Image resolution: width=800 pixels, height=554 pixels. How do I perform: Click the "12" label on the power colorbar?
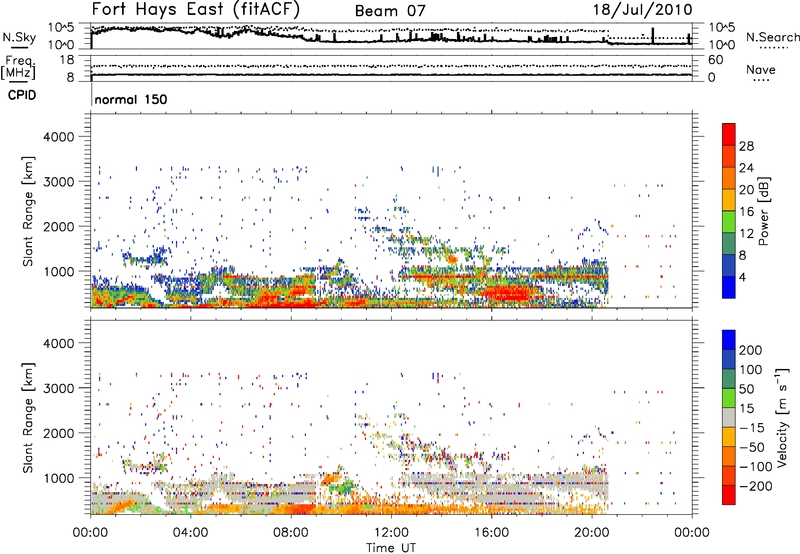[x=746, y=234]
